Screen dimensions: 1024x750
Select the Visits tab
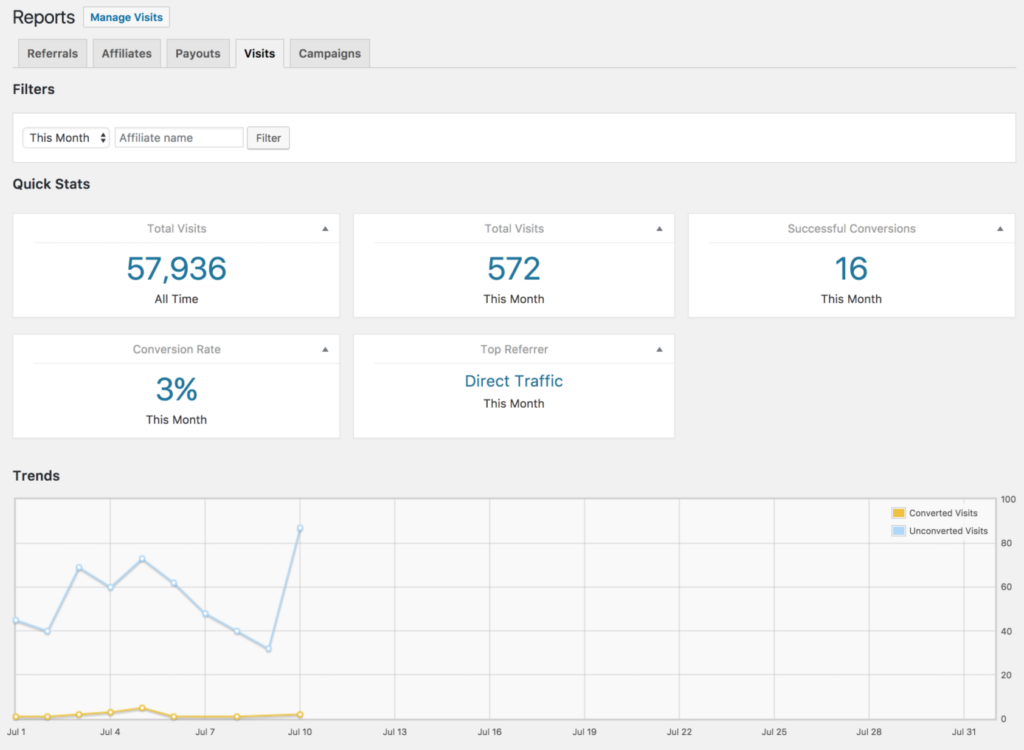(259, 54)
